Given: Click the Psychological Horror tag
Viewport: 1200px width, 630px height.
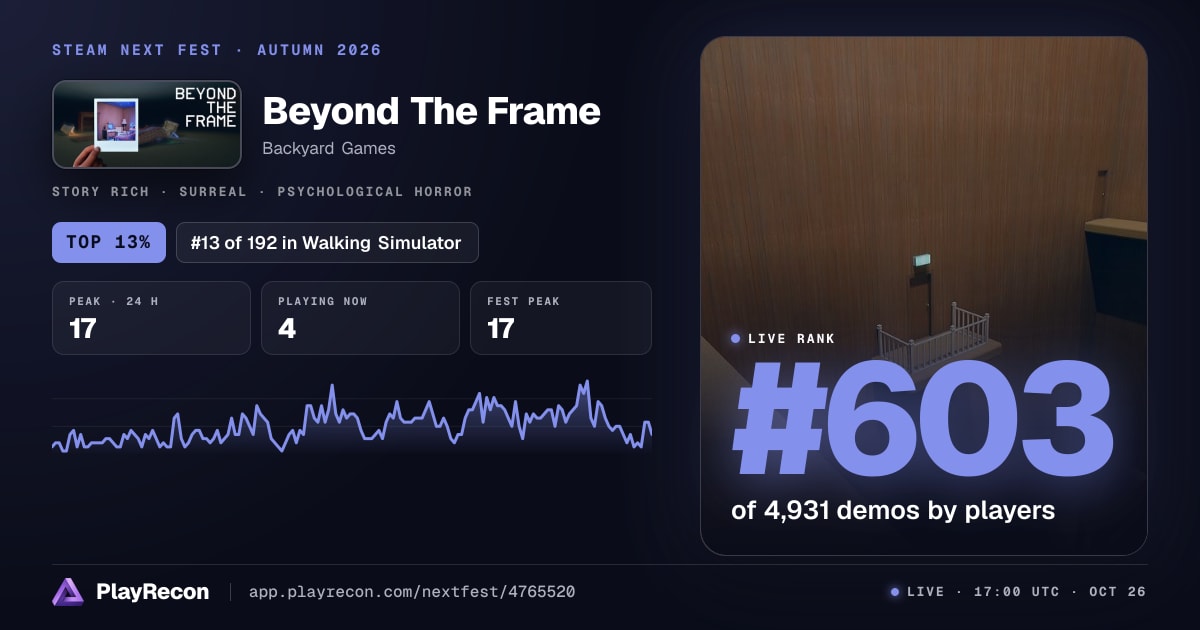Looking at the screenshot, I should (x=375, y=191).
